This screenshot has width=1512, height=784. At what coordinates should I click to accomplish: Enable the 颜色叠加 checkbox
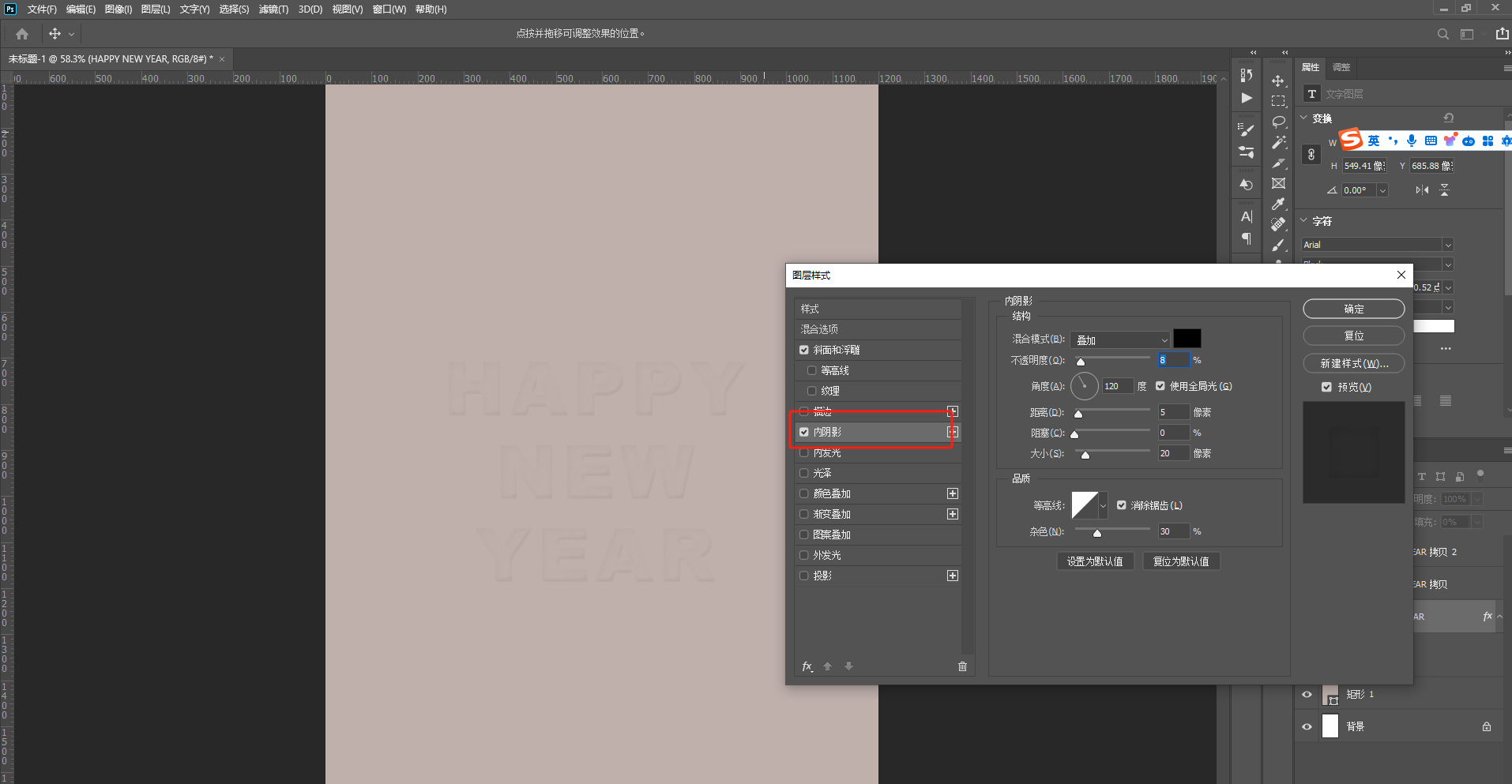coord(804,493)
